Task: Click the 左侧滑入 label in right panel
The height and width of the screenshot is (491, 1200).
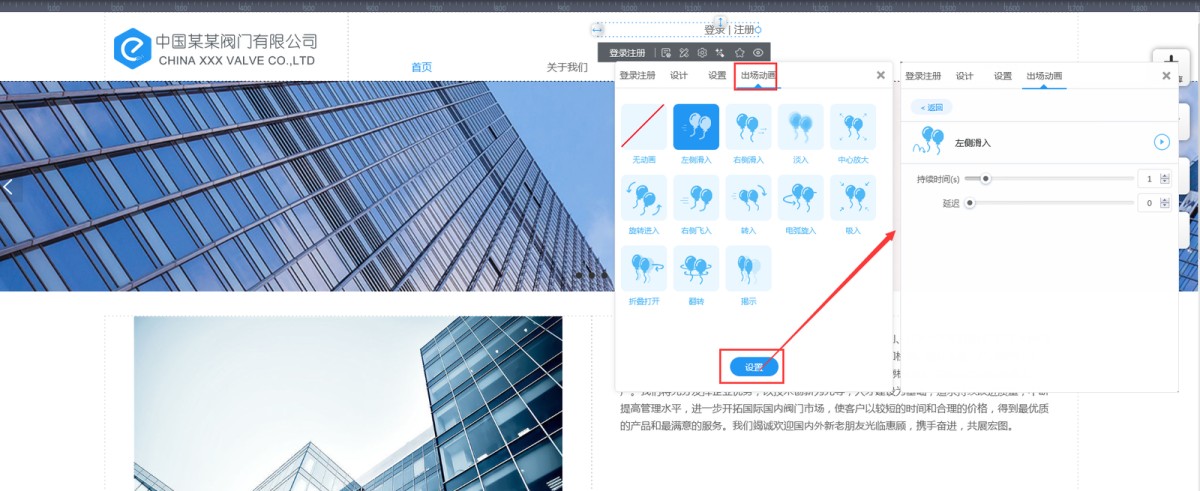Action: click(x=973, y=143)
